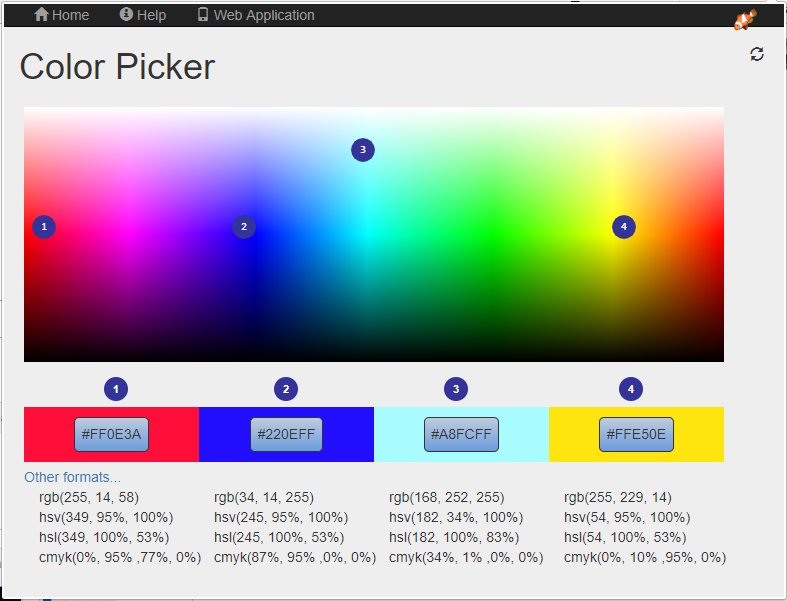Viewport: 787px width, 601px height.
Task: Select the cmyk(0%, 95% ,77%, 0%) value
Action: (x=120, y=557)
